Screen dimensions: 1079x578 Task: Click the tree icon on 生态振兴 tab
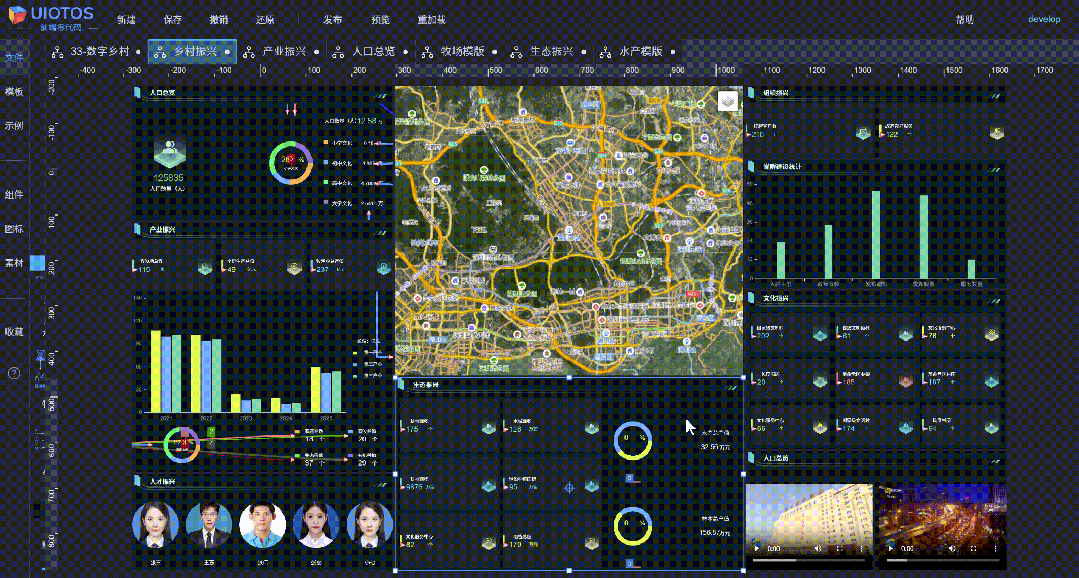pyautogui.click(x=517, y=52)
